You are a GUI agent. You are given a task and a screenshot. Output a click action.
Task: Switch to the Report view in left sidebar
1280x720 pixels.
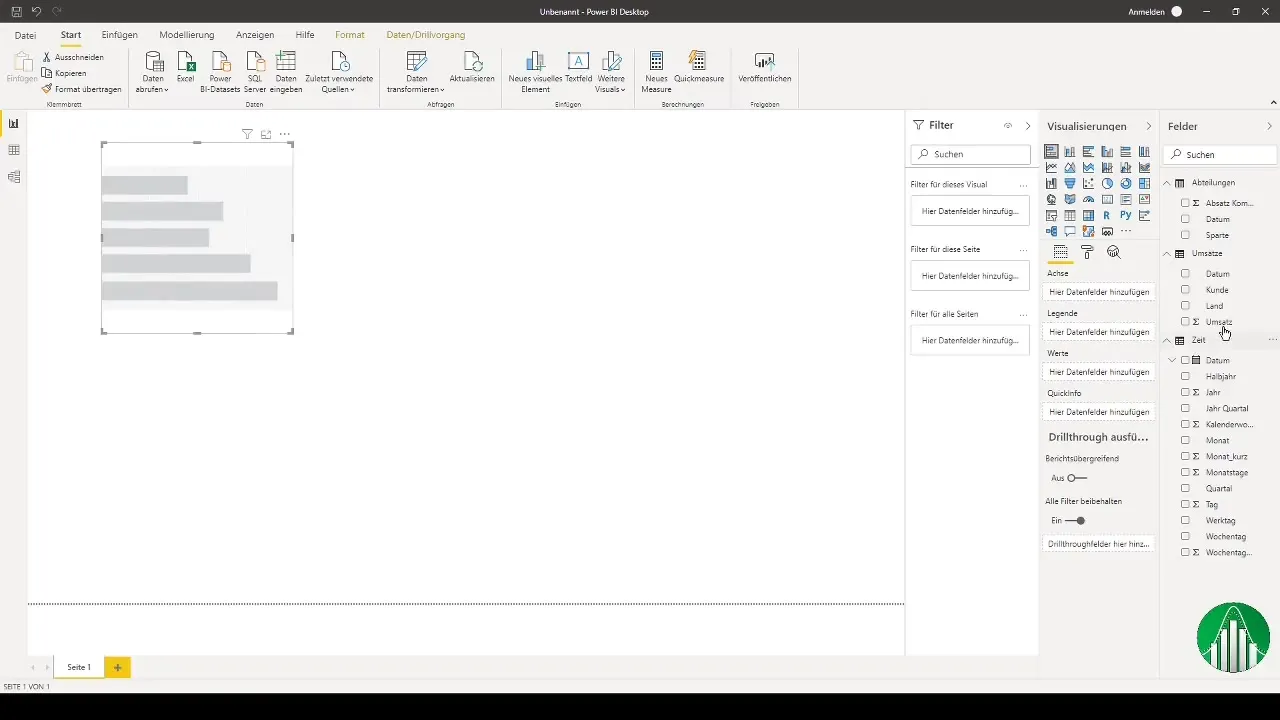[14, 123]
